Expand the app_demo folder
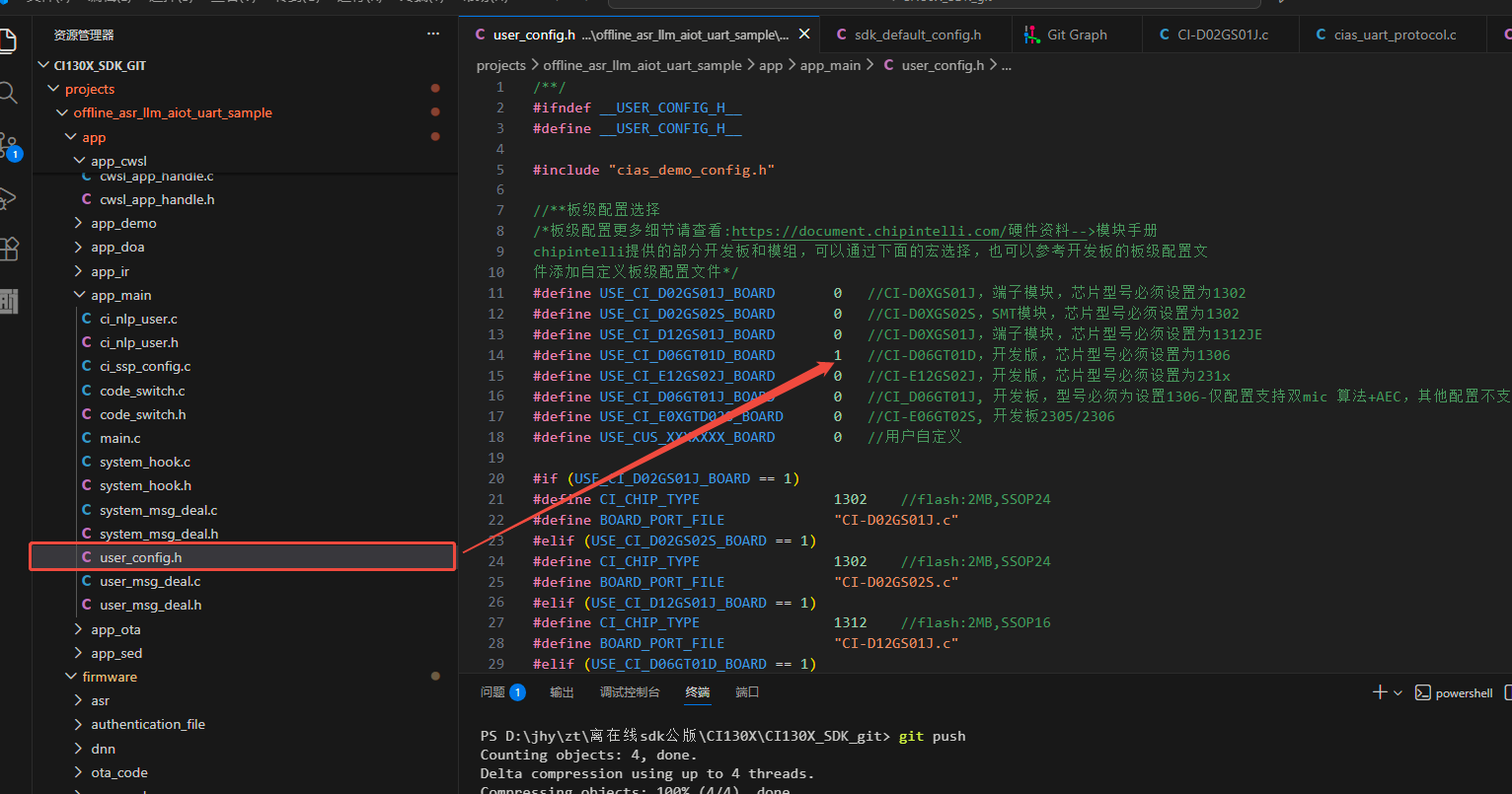The height and width of the screenshot is (794, 1512). click(x=123, y=223)
